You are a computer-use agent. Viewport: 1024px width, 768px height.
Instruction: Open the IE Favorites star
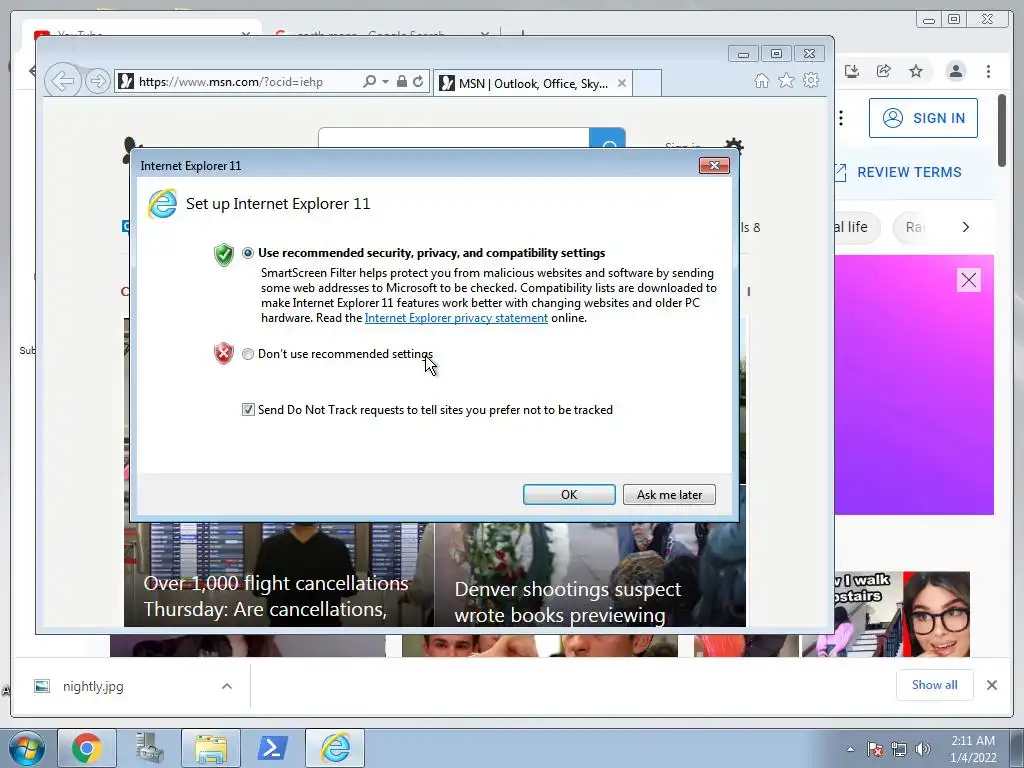coord(786,80)
